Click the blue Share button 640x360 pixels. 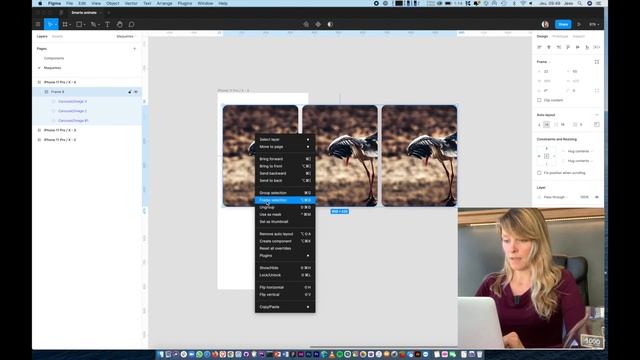563,24
